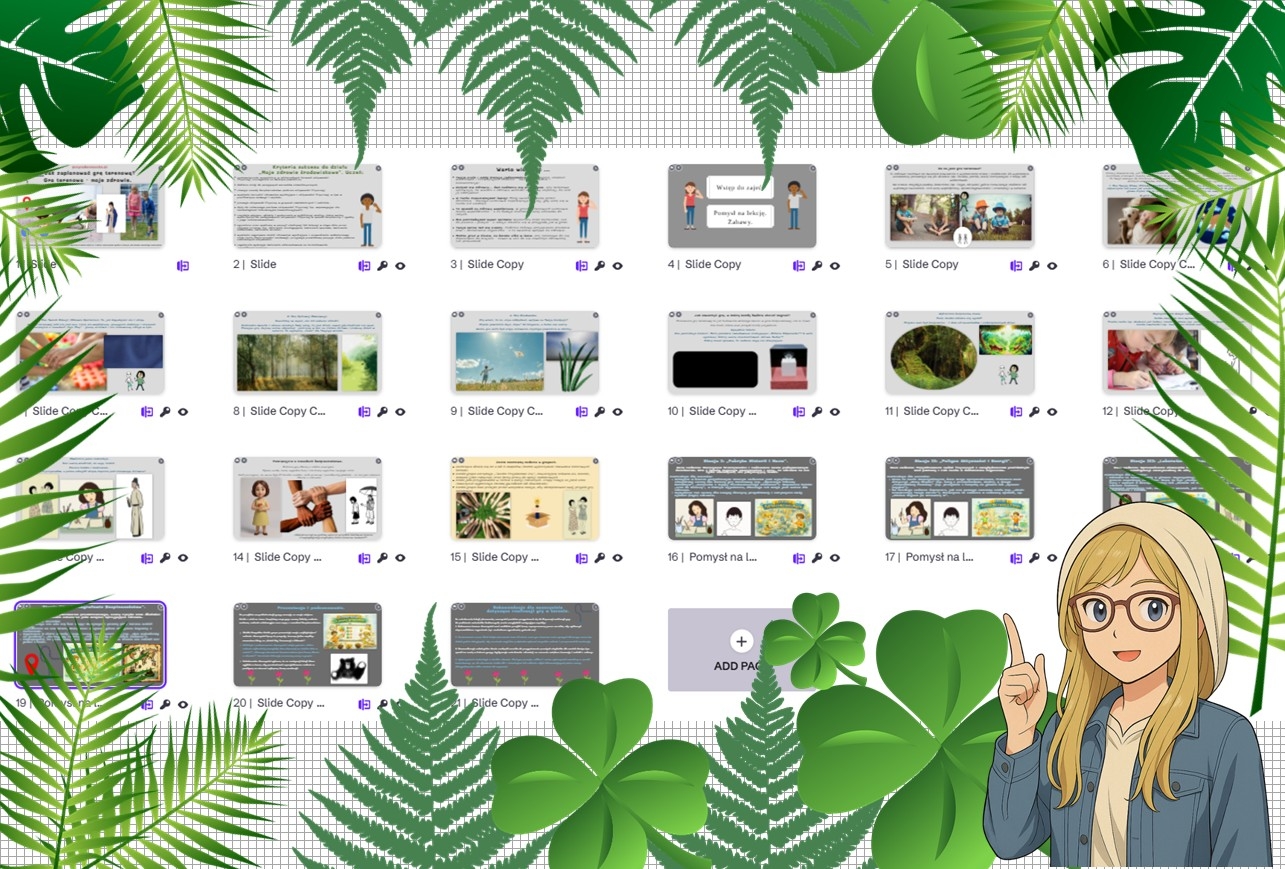The image size is (1285, 869).
Task: Select the slide 20 dark thumbnail
Action: point(307,644)
